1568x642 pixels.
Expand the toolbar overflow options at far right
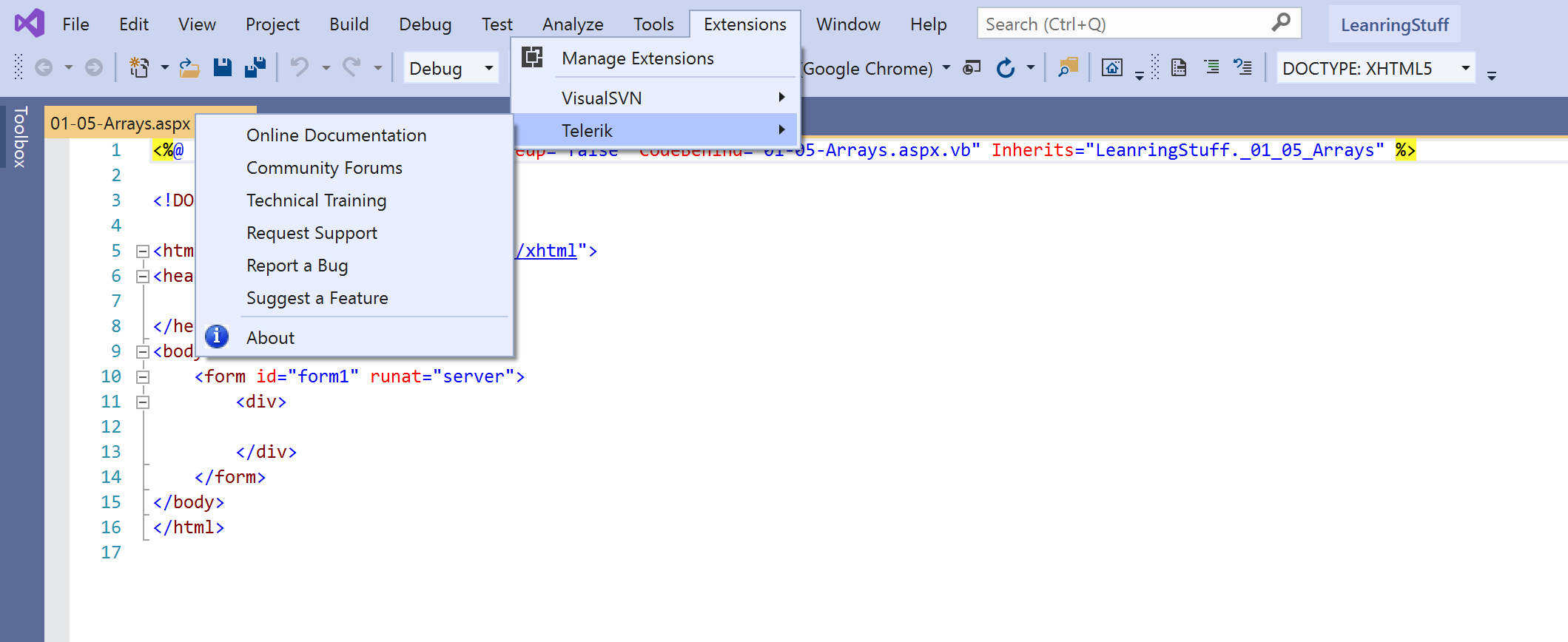(x=1492, y=75)
